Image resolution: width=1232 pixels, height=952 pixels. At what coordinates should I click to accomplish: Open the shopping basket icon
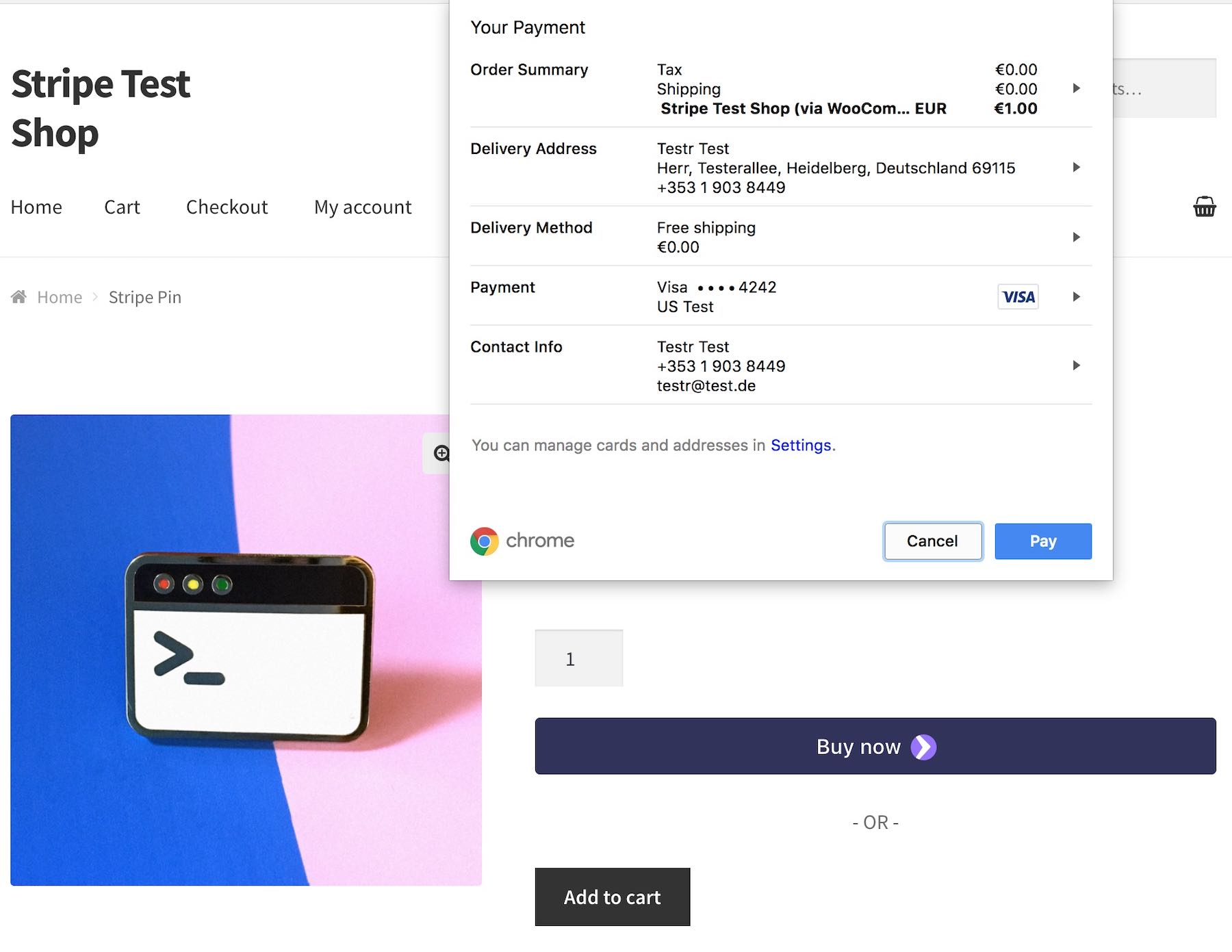click(1205, 207)
